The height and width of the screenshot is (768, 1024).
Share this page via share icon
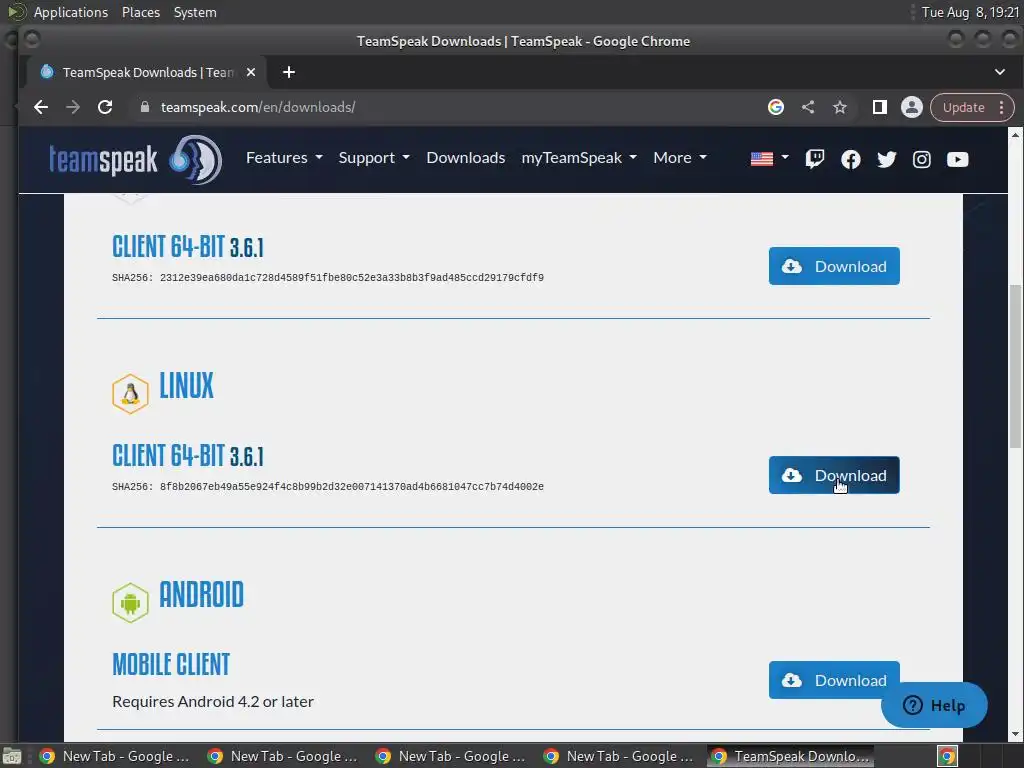coord(808,107)
